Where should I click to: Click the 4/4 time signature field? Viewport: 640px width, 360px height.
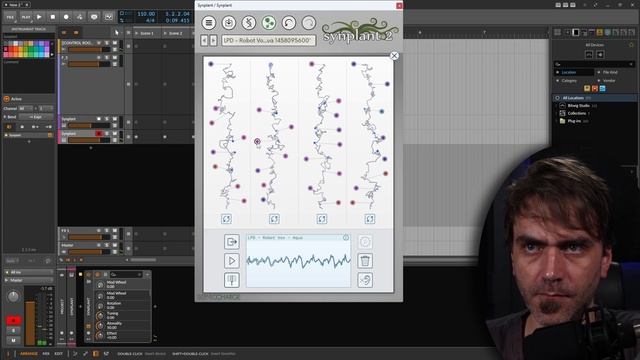(150, 20)
